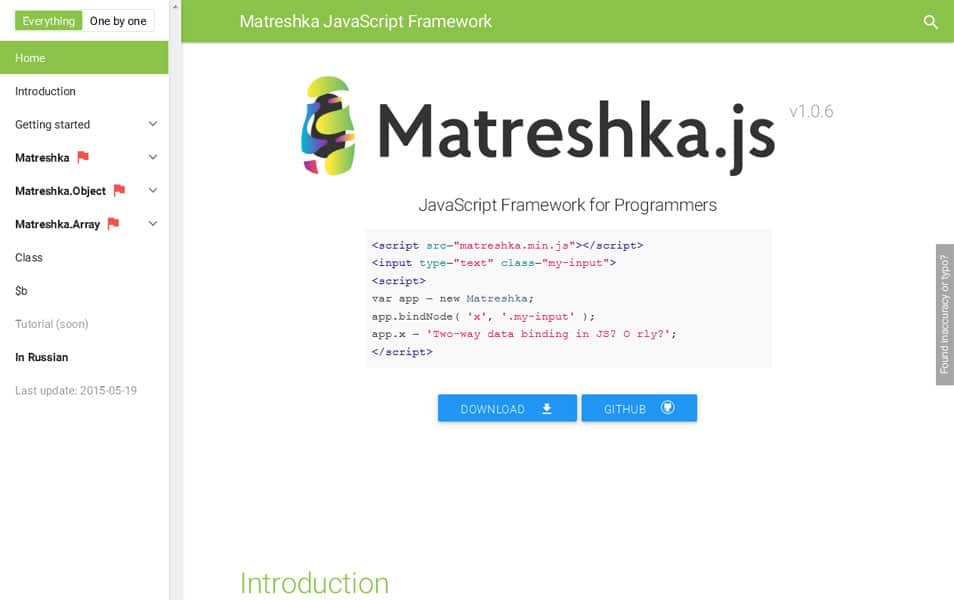Click Matreshka JavaScript Framework header title
The height and width of the screenshot is (600, 954).
point(366,21)
